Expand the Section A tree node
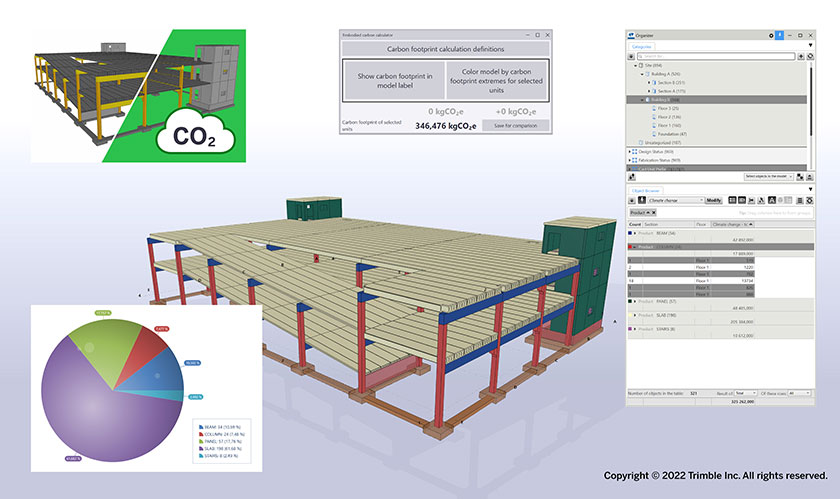The image size is (840, 499). pyautogui.click(x=650, y=91)
